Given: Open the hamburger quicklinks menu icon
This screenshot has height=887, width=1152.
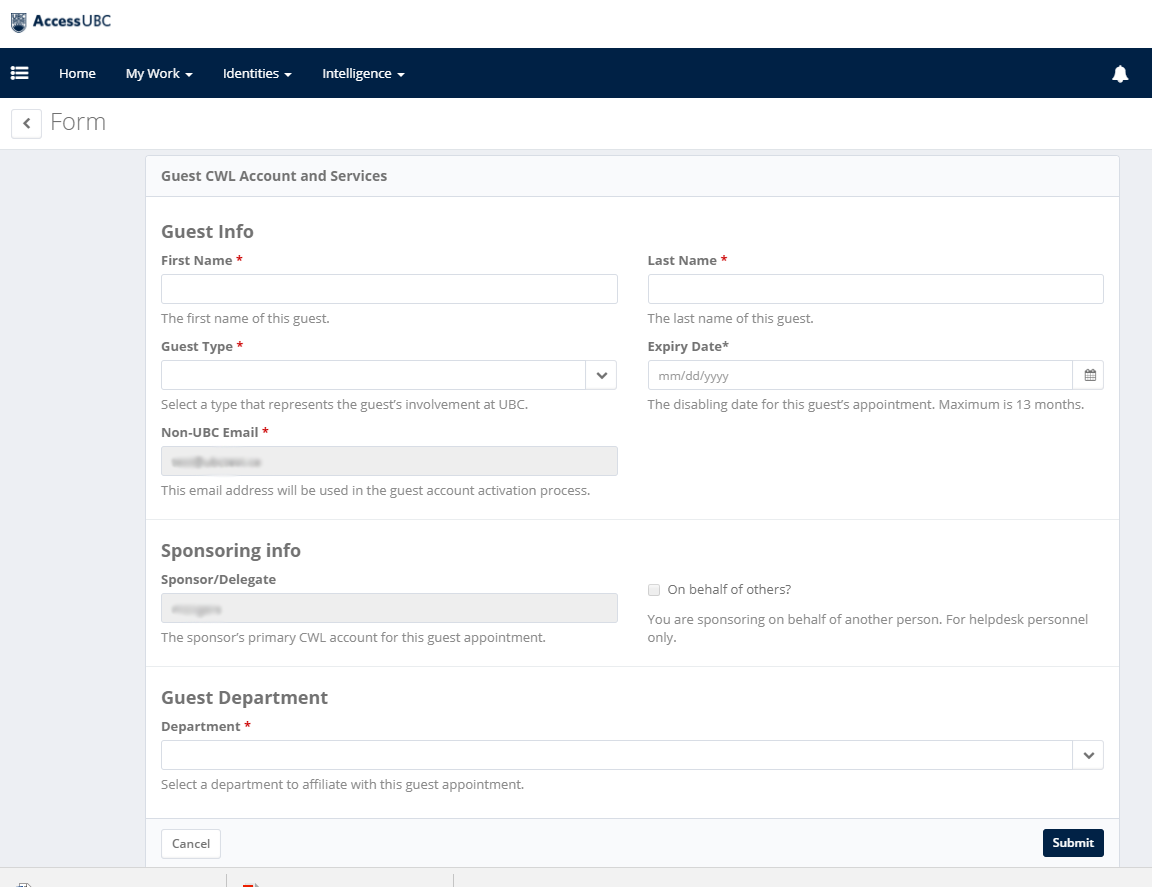Looking at the screenshot, I should [x=19, y=73].
